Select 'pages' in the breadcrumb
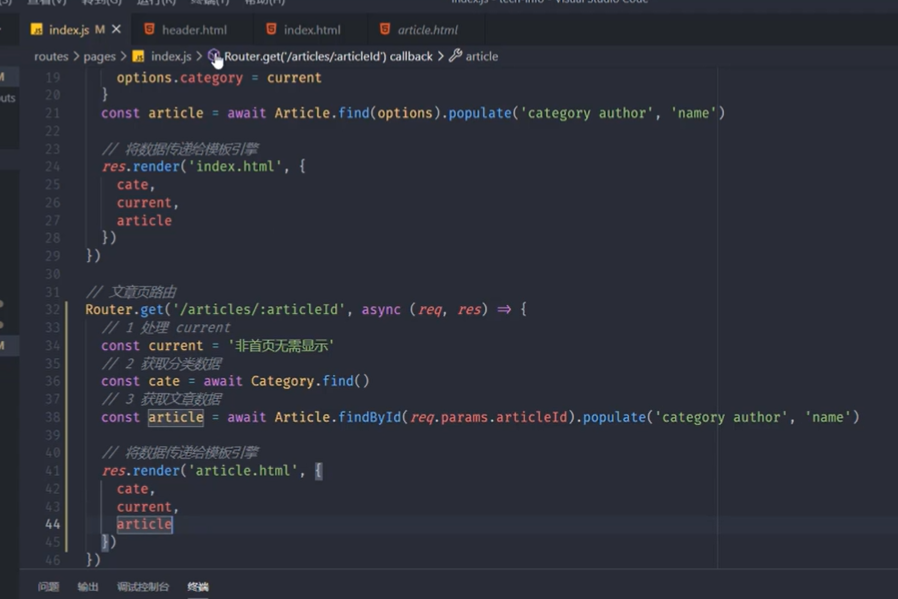The width and height of the screenshot is (898, 599). point(99,57)
